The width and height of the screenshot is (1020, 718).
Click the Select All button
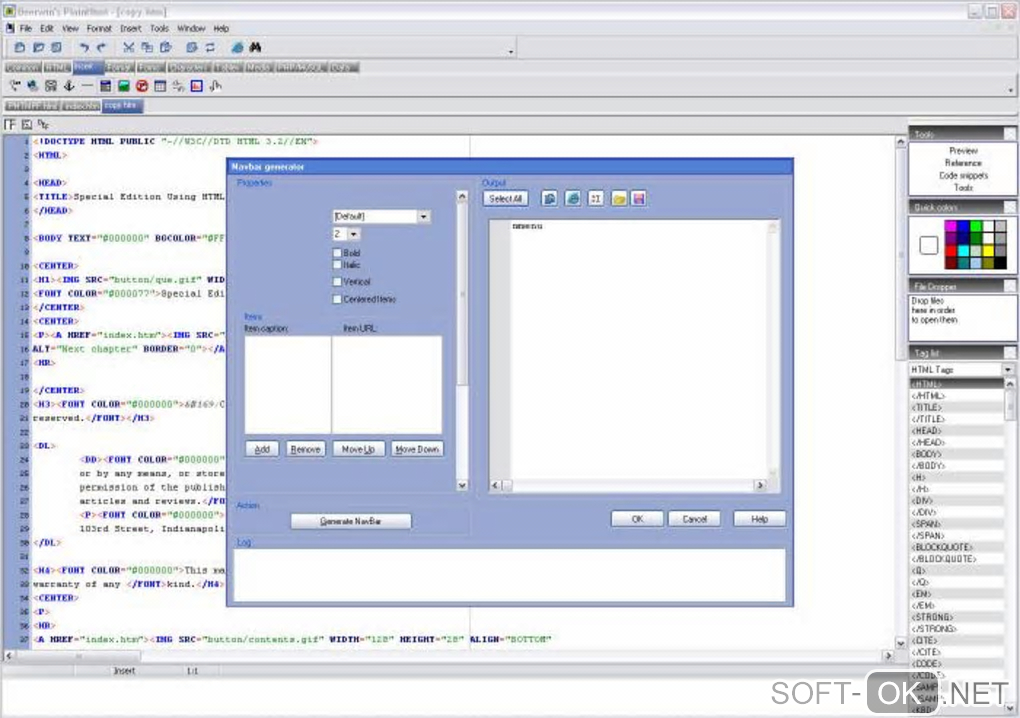[505, 199]
